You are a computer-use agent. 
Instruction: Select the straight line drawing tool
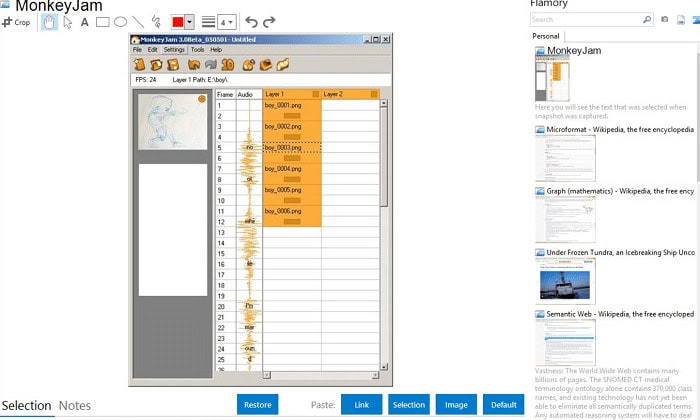138,22
